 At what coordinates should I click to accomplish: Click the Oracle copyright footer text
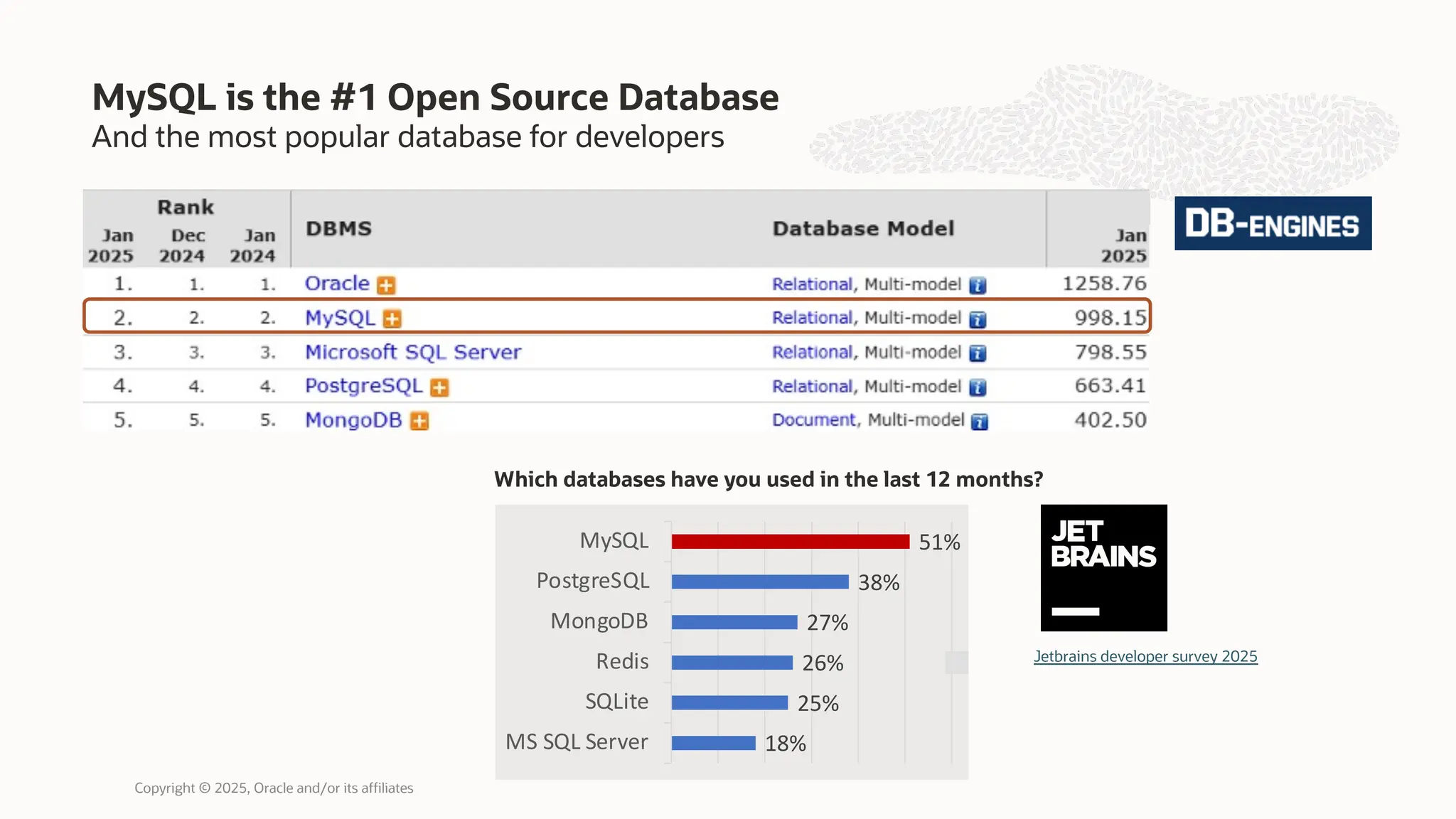274,788
